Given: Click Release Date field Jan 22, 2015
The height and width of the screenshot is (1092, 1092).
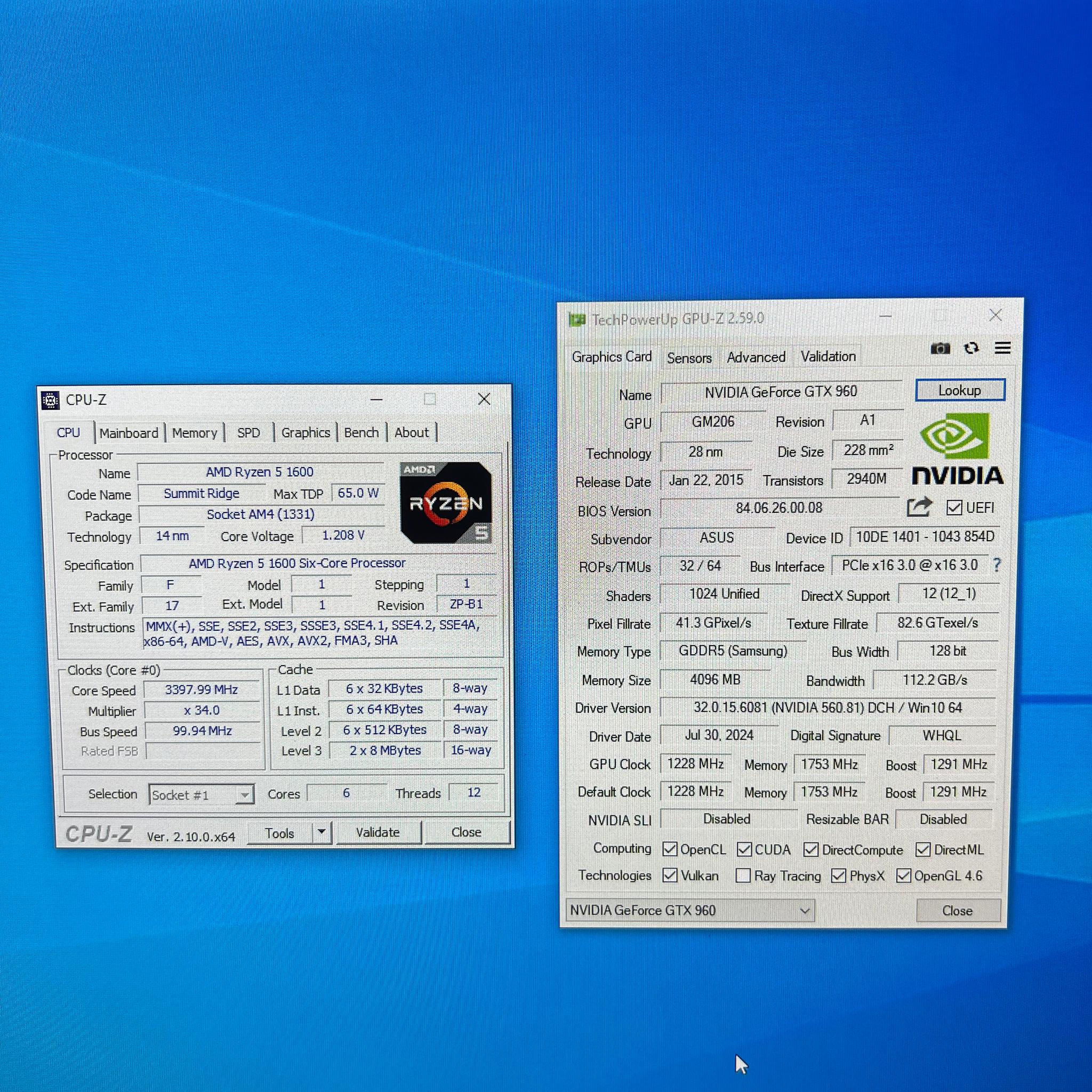Looking at the screenshot, I should 706,480.
